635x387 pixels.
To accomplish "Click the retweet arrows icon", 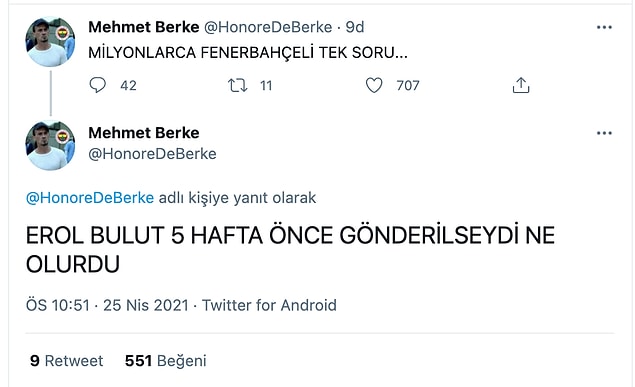I will 237,85.
